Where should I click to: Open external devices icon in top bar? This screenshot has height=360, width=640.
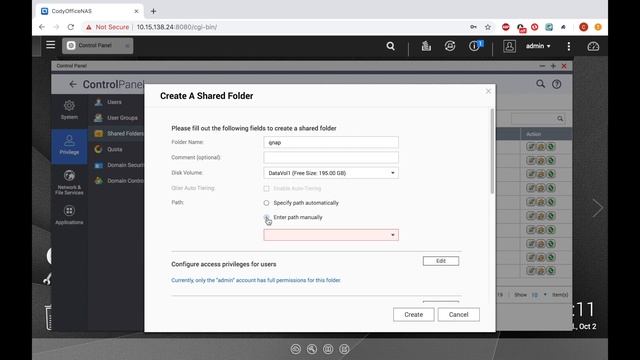450,46
